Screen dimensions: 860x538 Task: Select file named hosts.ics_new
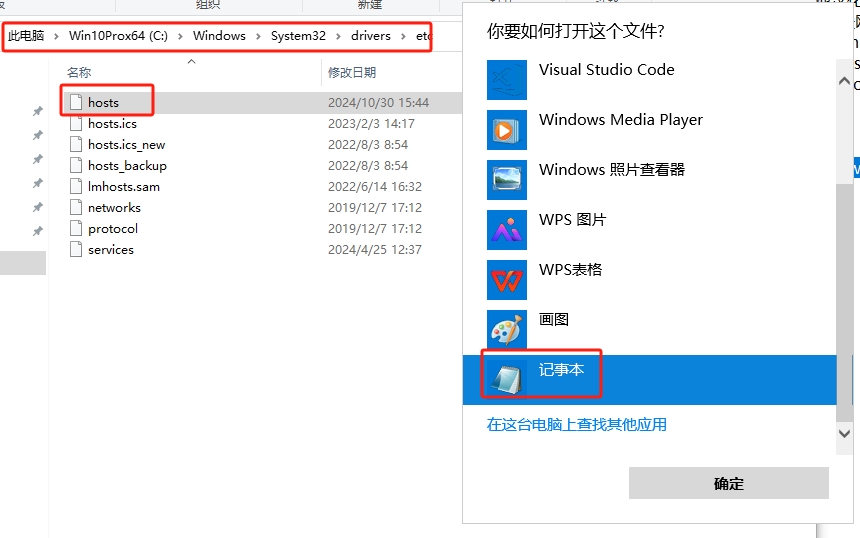pos(127,145)
